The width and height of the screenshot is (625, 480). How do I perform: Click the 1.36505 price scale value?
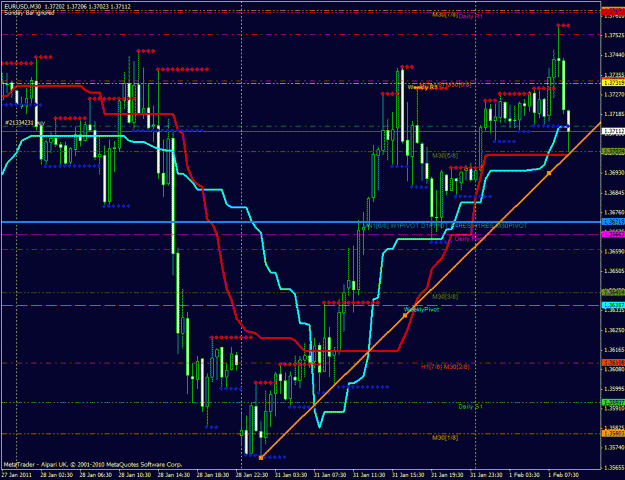tap(614, 271)
